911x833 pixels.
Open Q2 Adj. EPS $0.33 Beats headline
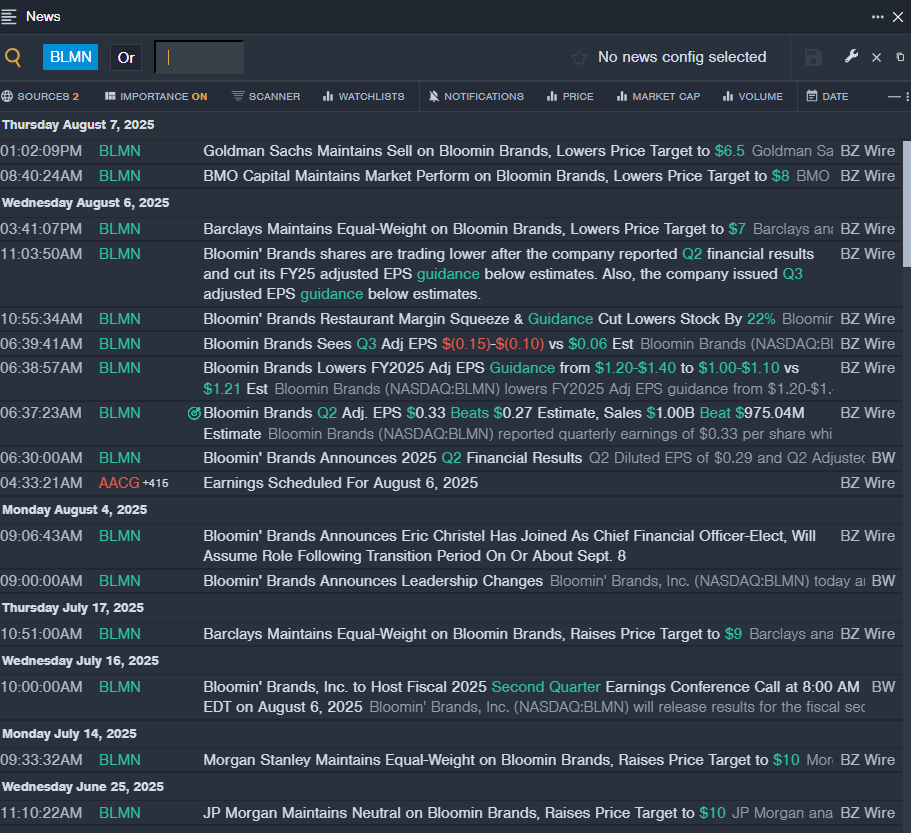coord(504,423)
